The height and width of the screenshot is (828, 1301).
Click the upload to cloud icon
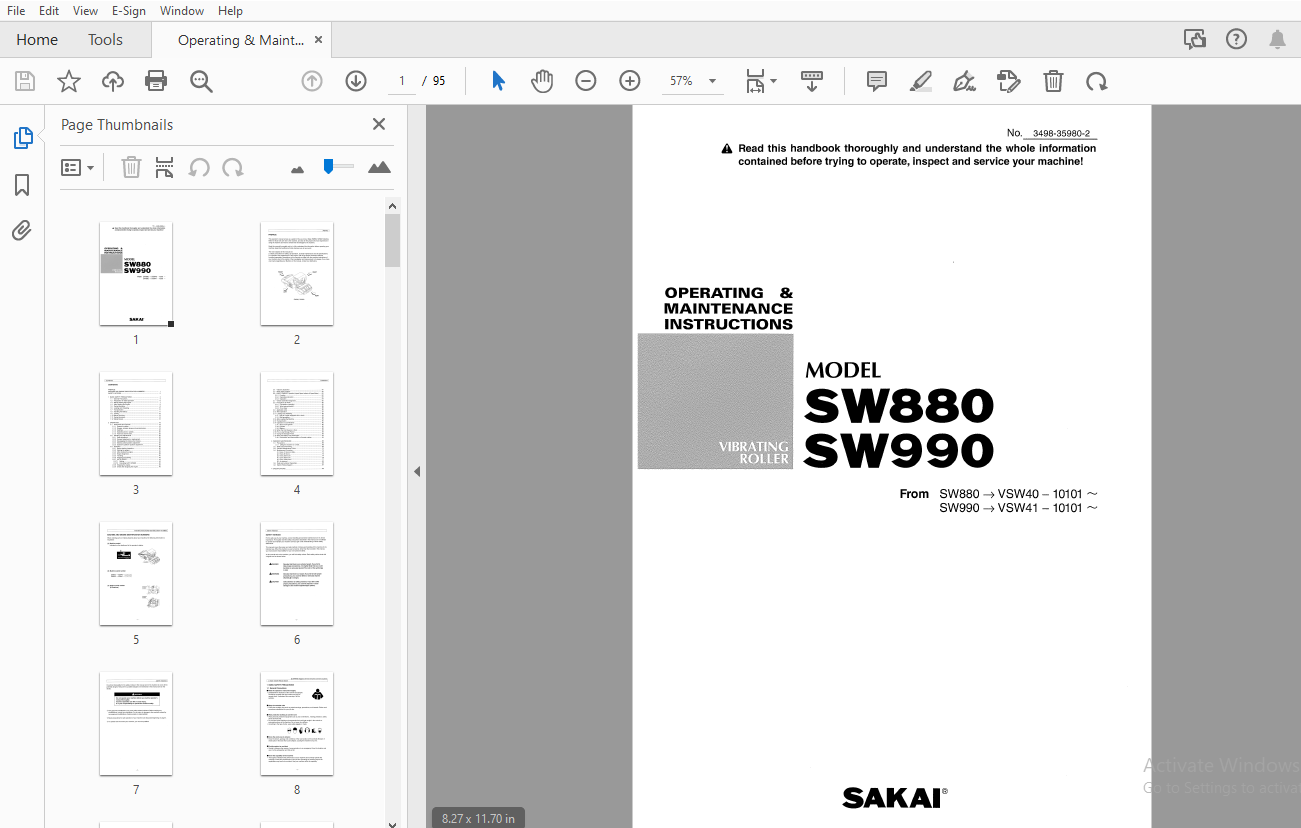tap(113, 81)
